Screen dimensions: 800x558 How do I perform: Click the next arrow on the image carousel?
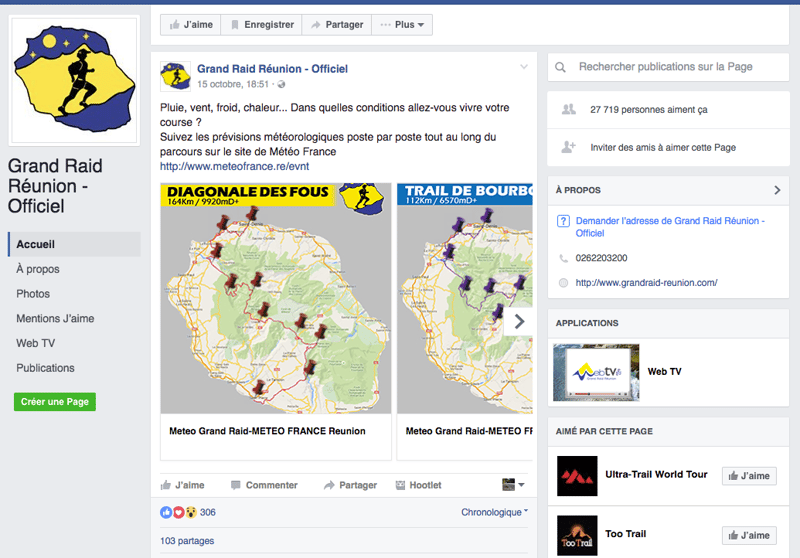click(x=519, y=321)
